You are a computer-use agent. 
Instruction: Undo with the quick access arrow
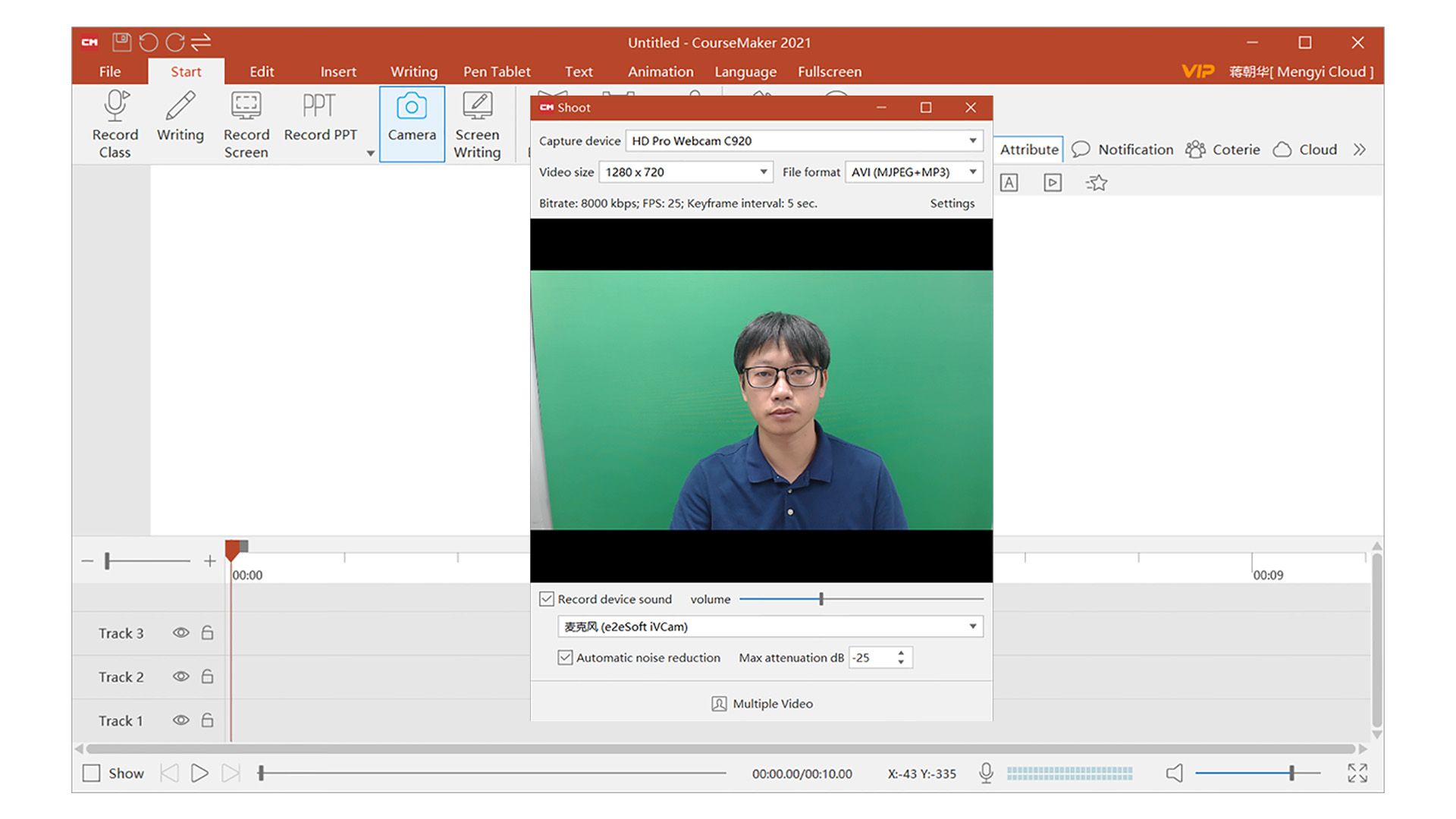[x=149, y=42]
